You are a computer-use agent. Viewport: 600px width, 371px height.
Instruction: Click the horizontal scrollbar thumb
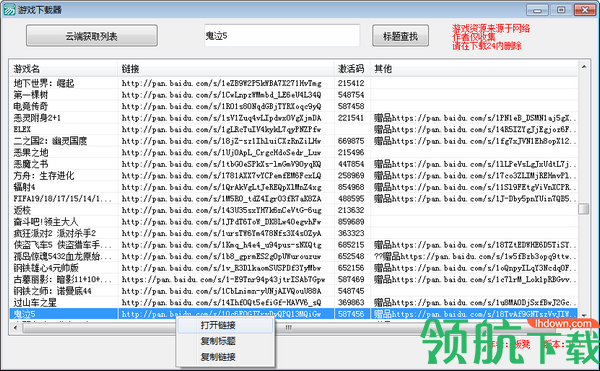click(x=289, y=327)
